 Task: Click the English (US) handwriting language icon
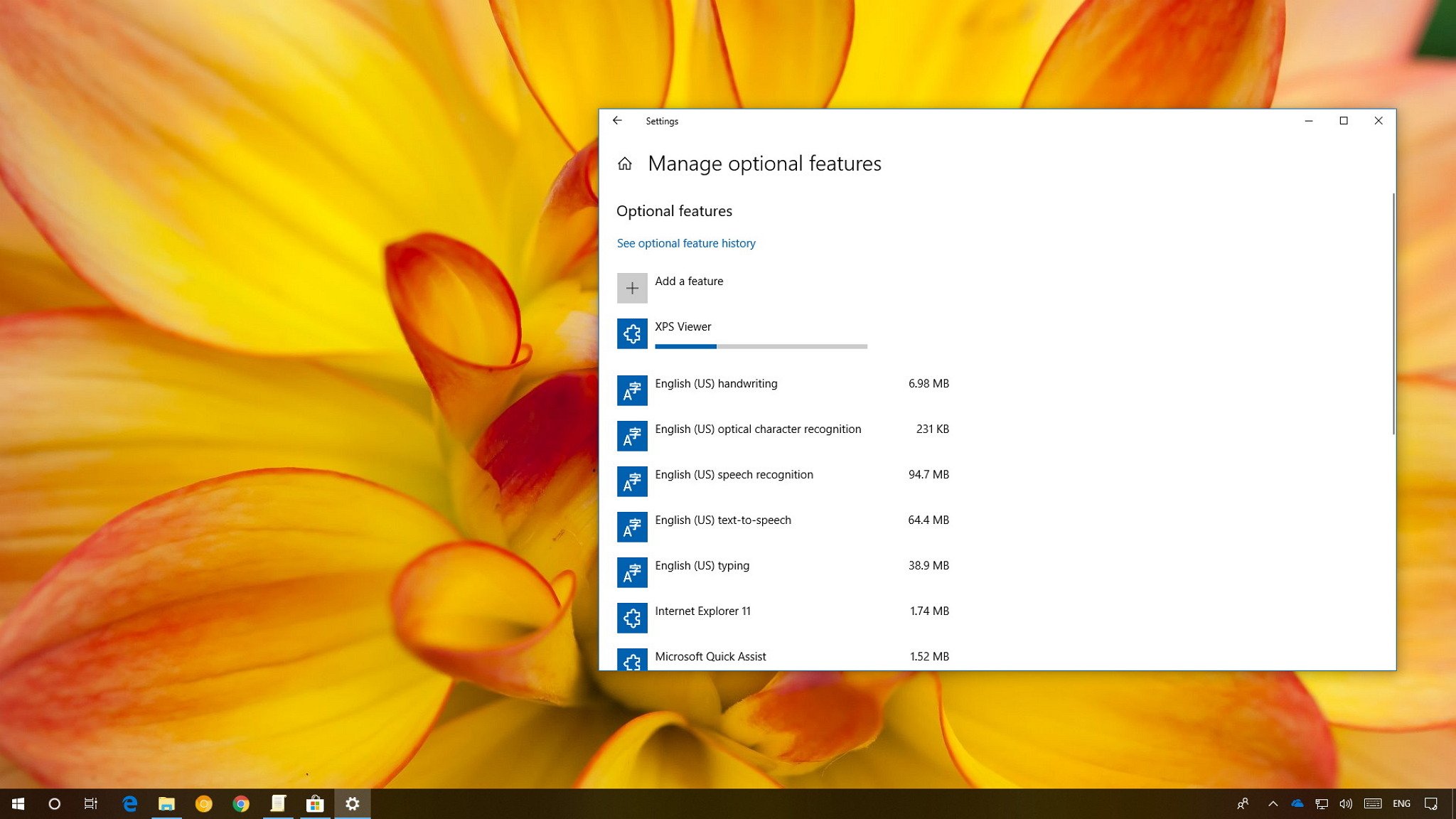coord(632,390)
